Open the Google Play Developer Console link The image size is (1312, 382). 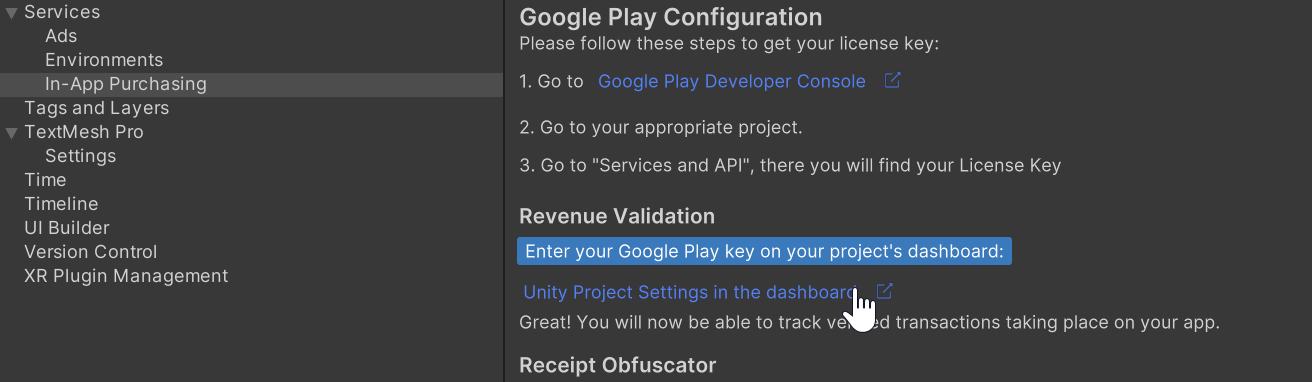coord(731,82)
